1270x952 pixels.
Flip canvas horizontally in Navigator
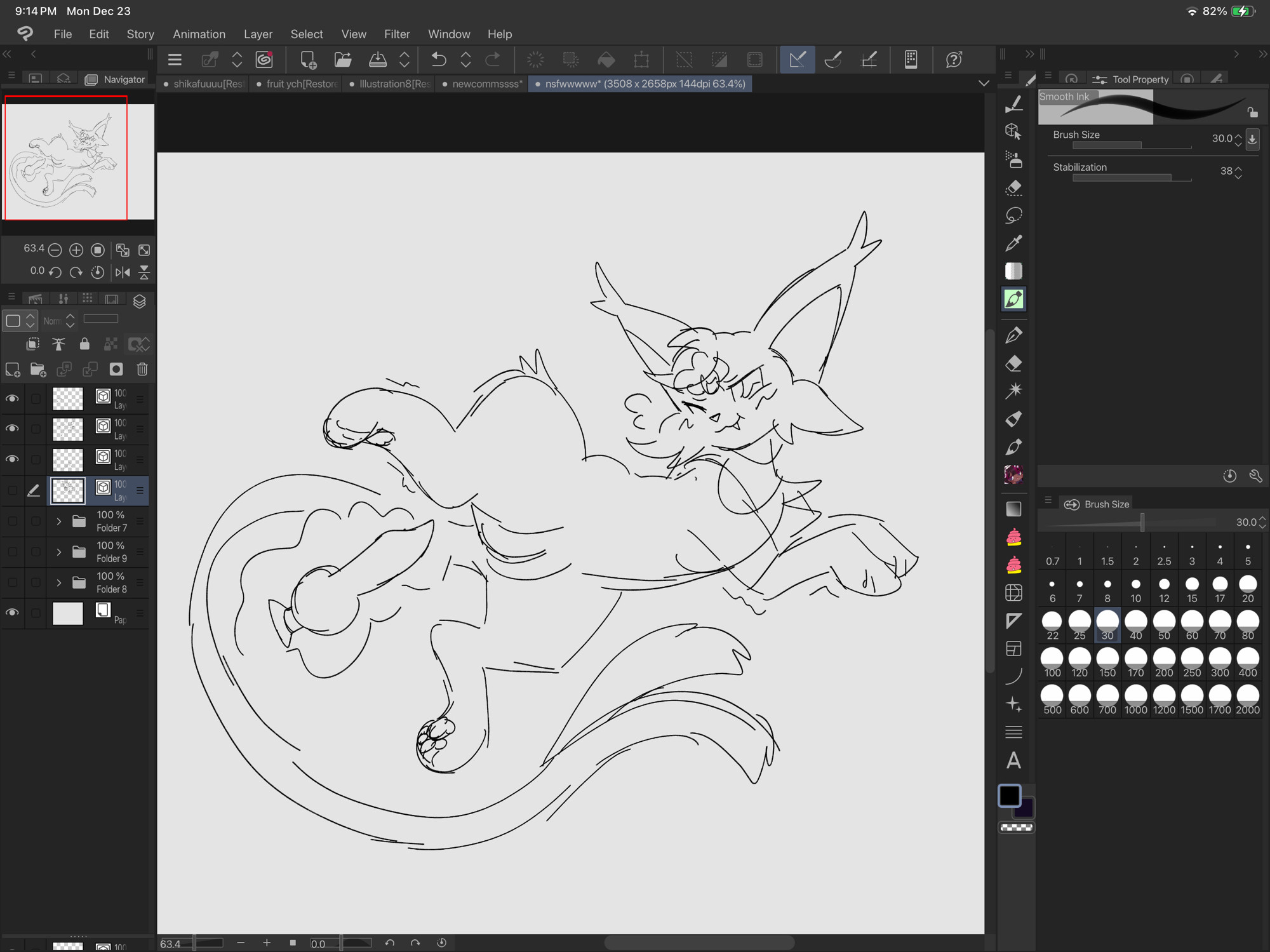(x=123, y=272)
